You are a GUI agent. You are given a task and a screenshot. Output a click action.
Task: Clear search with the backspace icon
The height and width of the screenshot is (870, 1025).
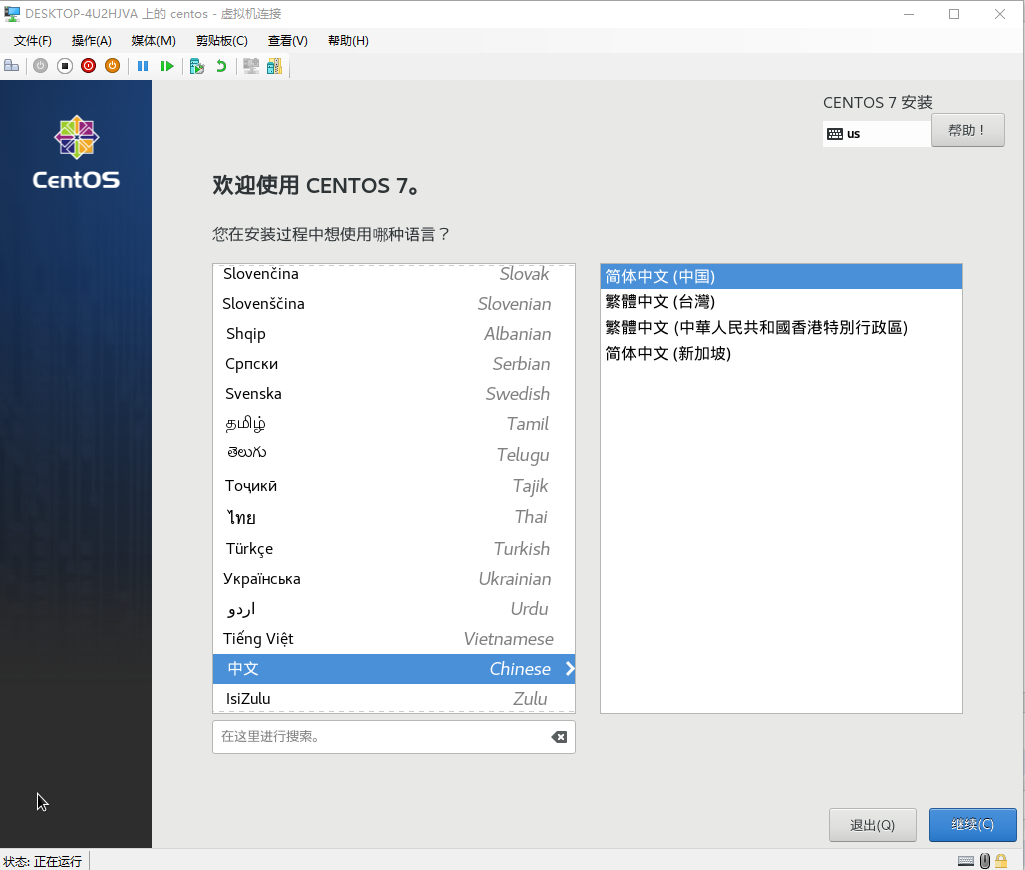pyautogui.click(x=559, y=737)
